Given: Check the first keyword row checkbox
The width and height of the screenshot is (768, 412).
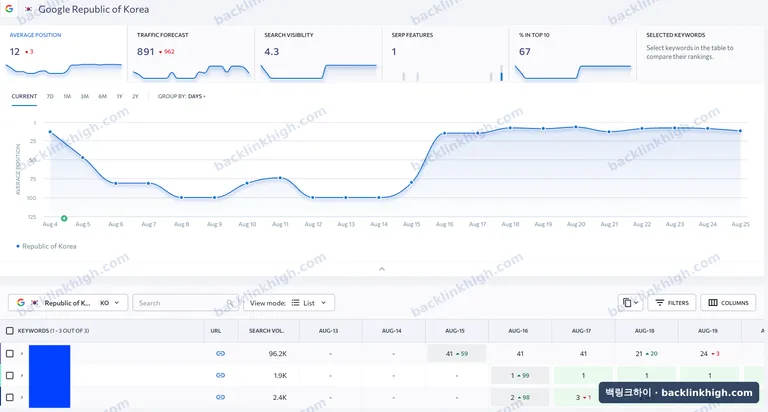Looking at the screenshot, I should point(9,353).
